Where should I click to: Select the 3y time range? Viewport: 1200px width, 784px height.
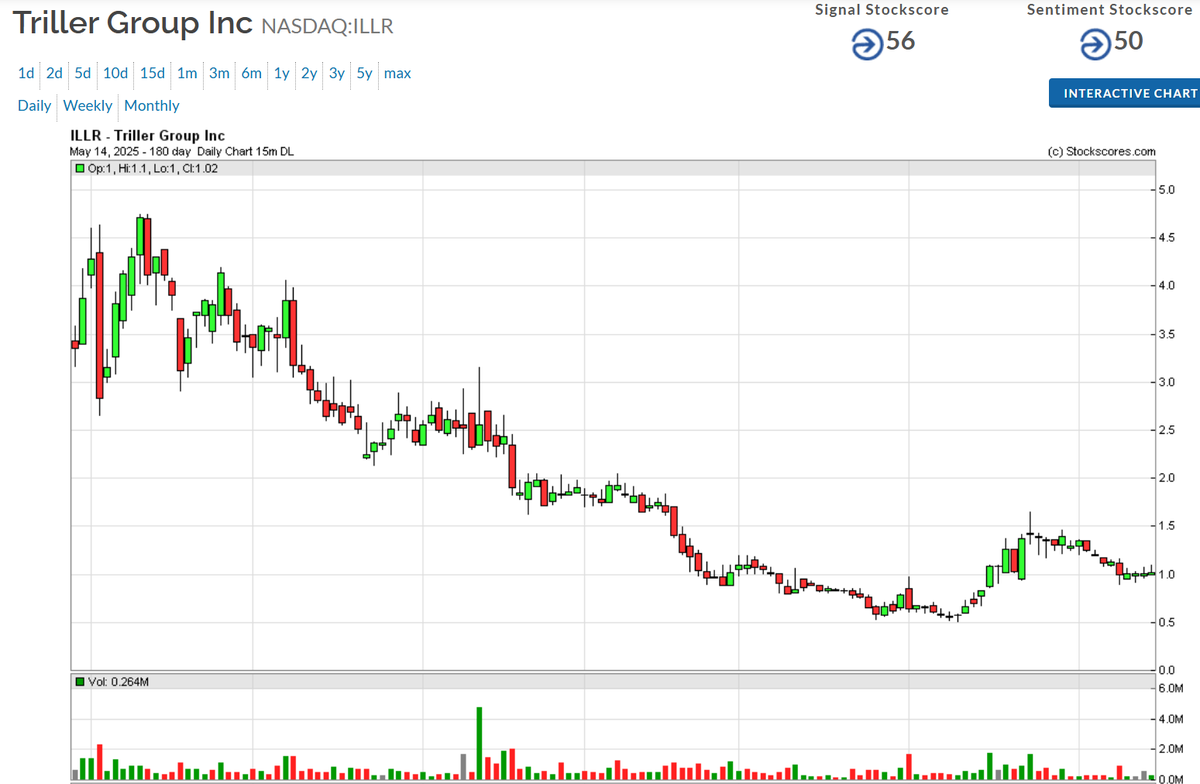click(x=337, y=73)
